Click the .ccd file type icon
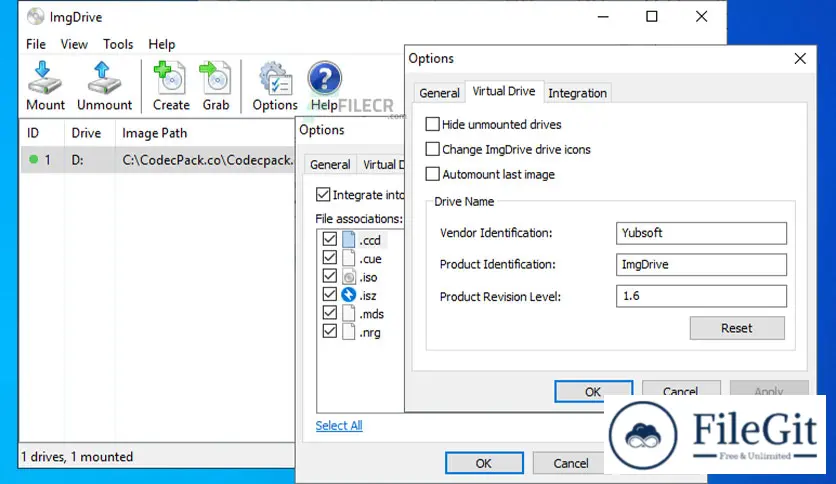This screenshot has height=484, width=836. coord(349,240)
